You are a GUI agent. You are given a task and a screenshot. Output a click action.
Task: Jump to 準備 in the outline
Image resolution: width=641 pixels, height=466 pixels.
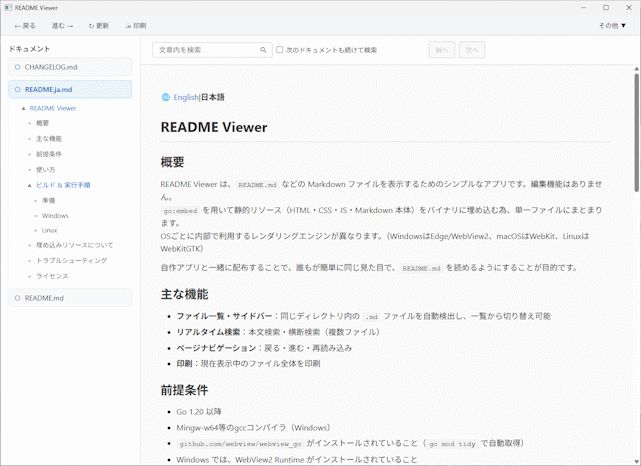[x=49, y=201]
